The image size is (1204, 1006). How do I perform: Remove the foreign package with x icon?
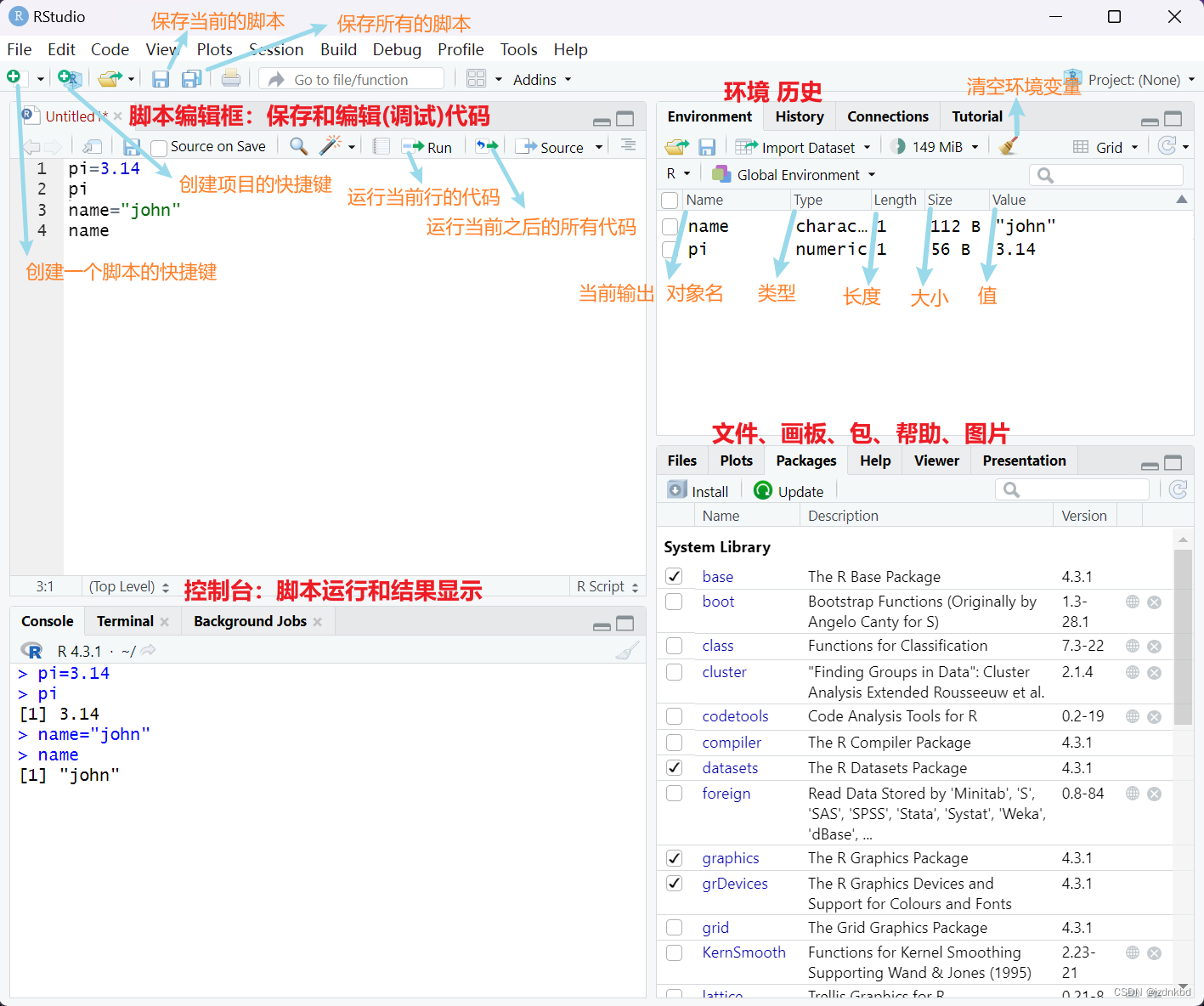[x=1155, y=794]
